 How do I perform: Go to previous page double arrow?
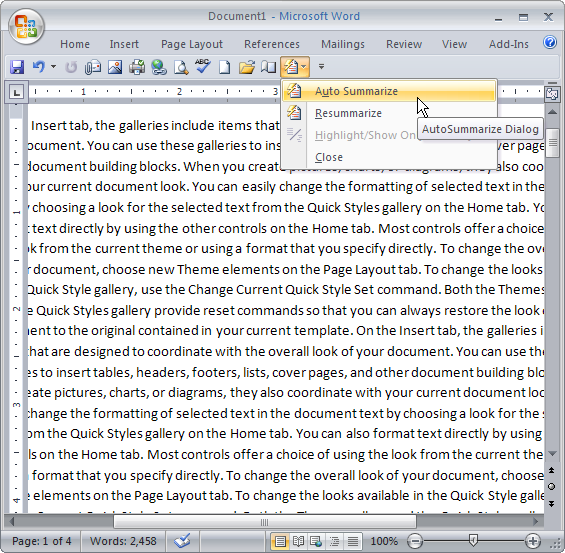(552, 470)
